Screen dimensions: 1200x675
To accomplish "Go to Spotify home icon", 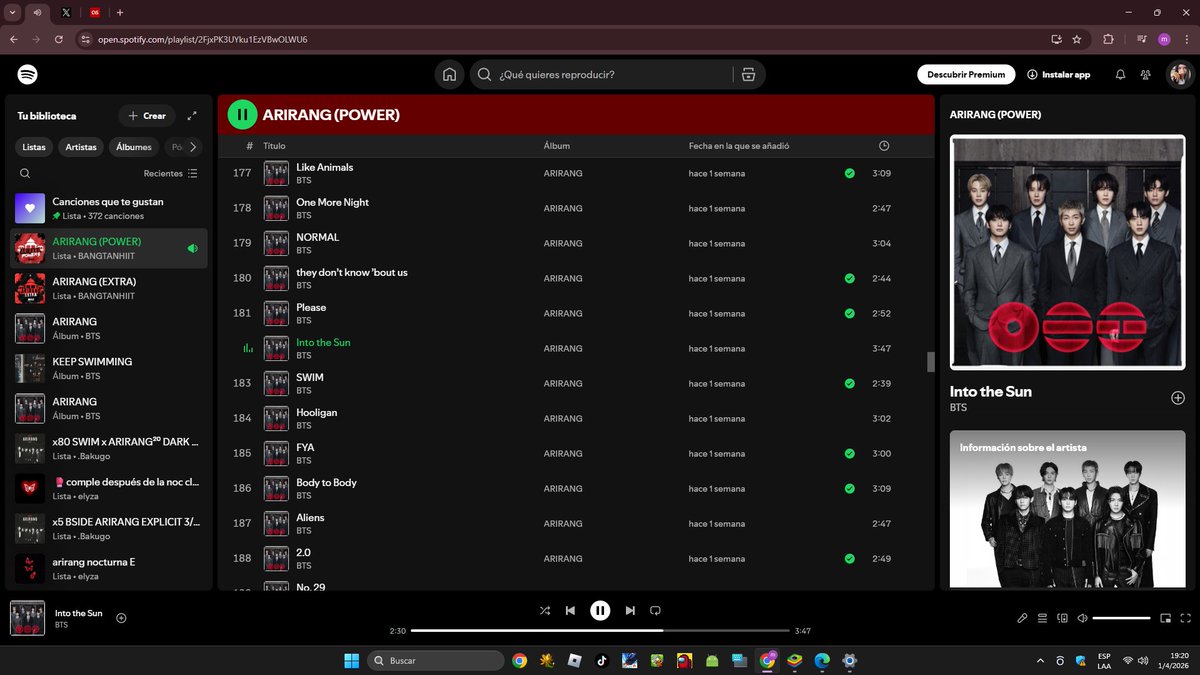I will 450,75.
